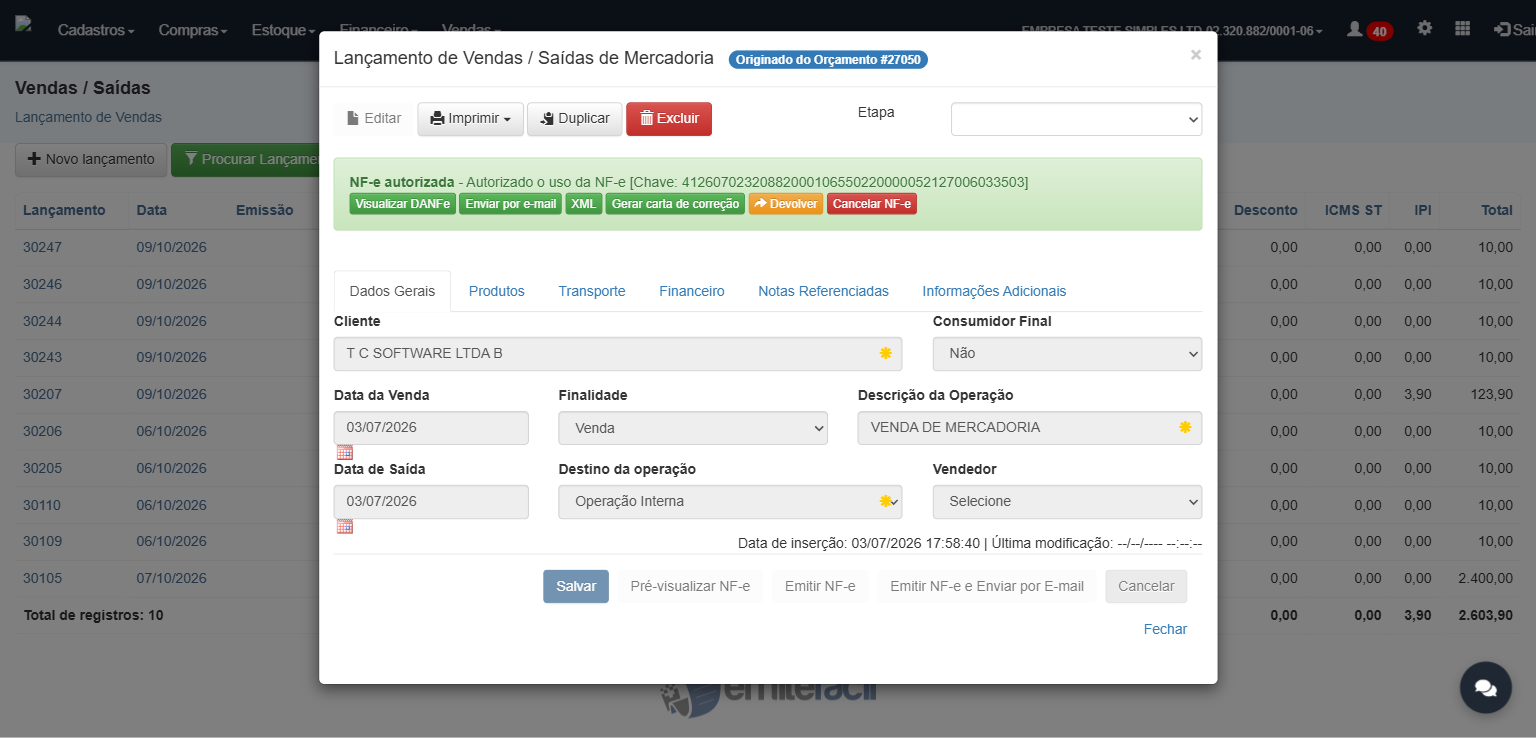
Task: Open the Compras menu
Action: click(x=193, y=30)
